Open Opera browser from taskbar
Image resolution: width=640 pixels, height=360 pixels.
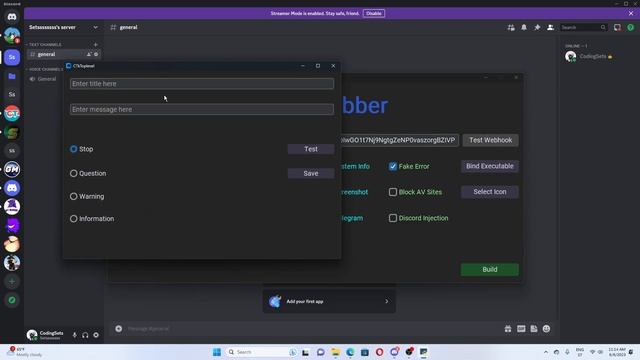[380, 352]
